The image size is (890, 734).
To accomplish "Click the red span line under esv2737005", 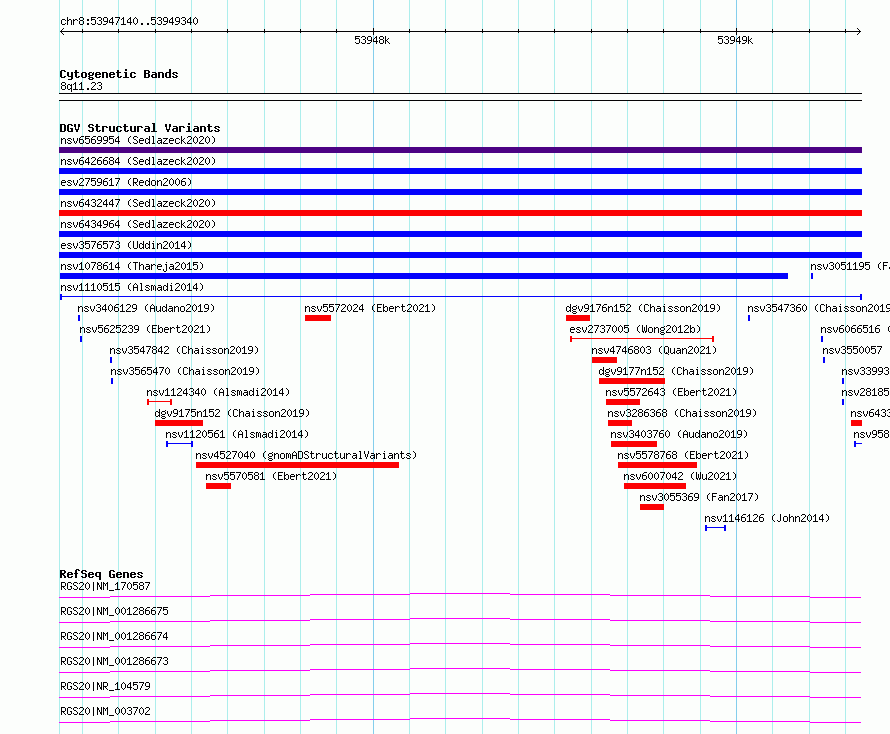I will coord(642,339).
